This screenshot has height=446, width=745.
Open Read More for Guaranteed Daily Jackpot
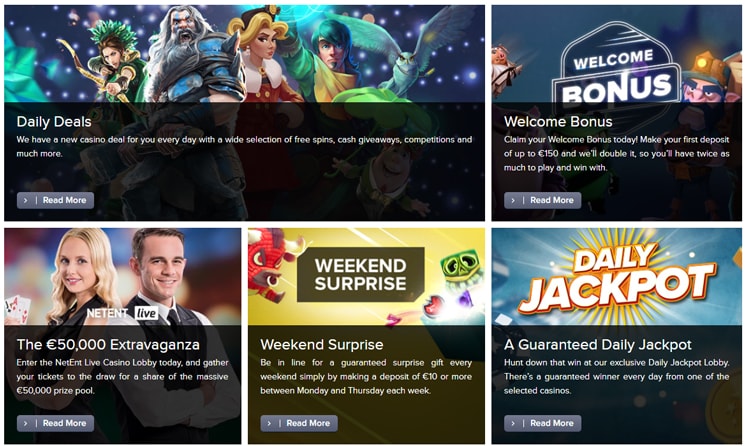click(x=543, y=423)
